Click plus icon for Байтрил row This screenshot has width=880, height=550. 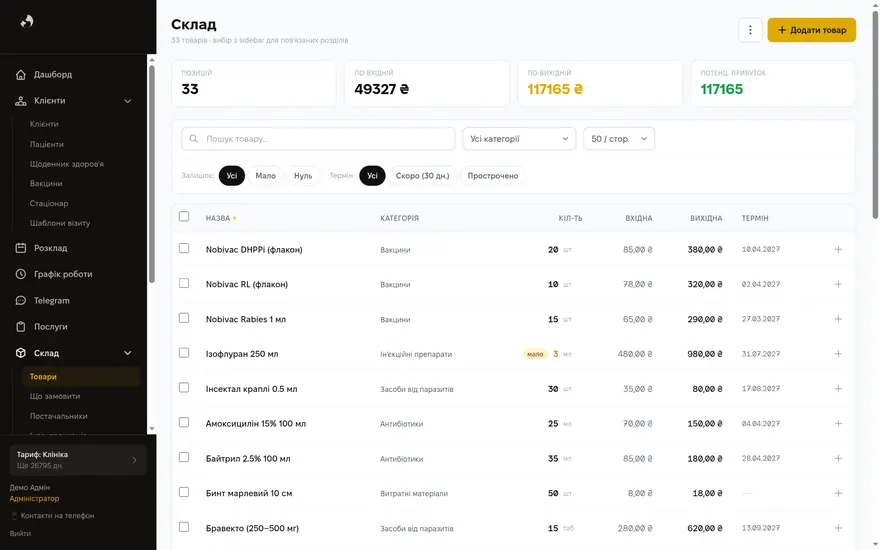point(838,458)
